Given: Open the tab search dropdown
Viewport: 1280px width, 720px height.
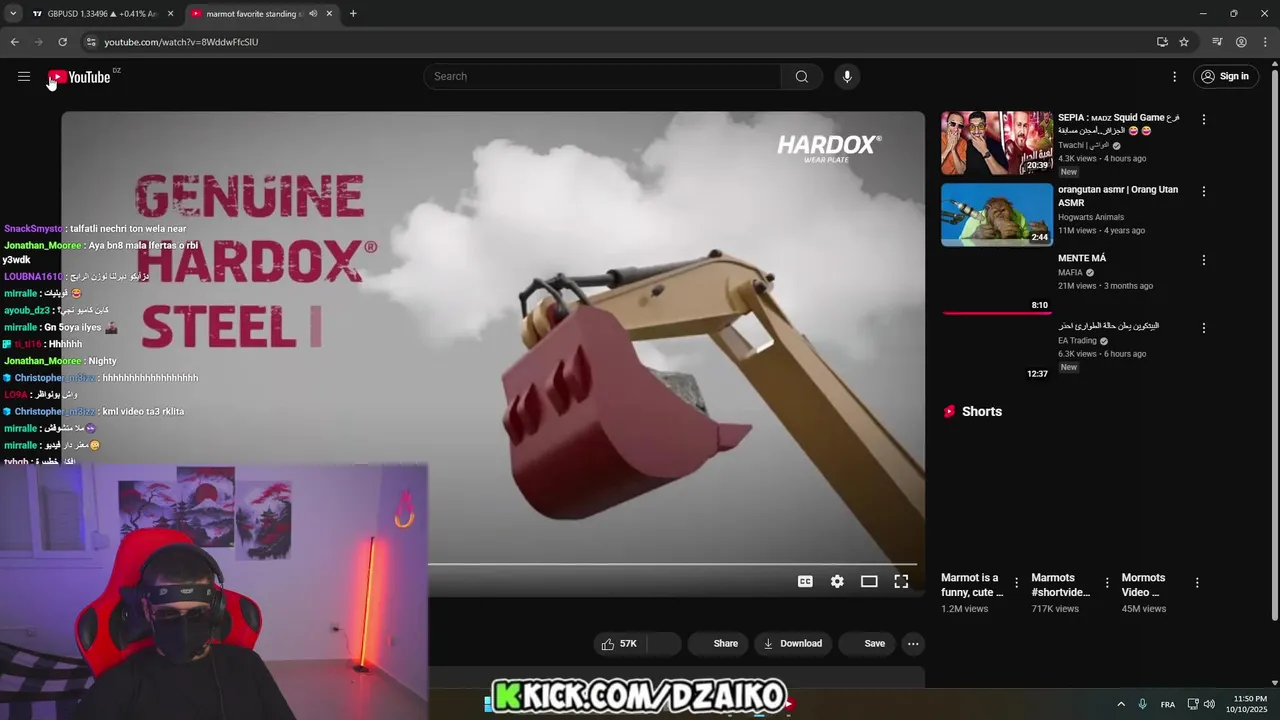Looking at the screenshot, I should click(13, 14).
